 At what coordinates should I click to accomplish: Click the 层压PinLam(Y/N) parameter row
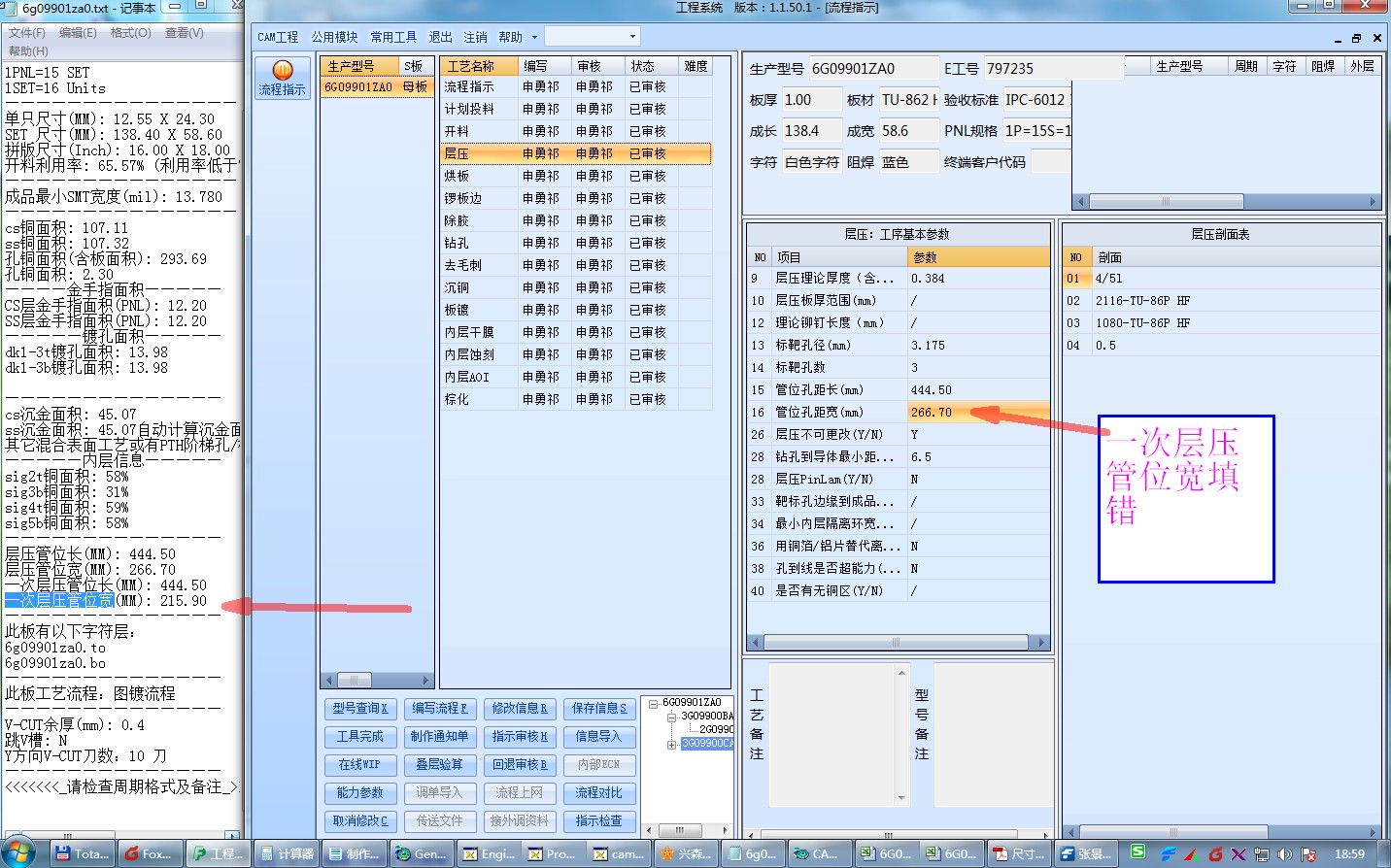coord(898,480)
